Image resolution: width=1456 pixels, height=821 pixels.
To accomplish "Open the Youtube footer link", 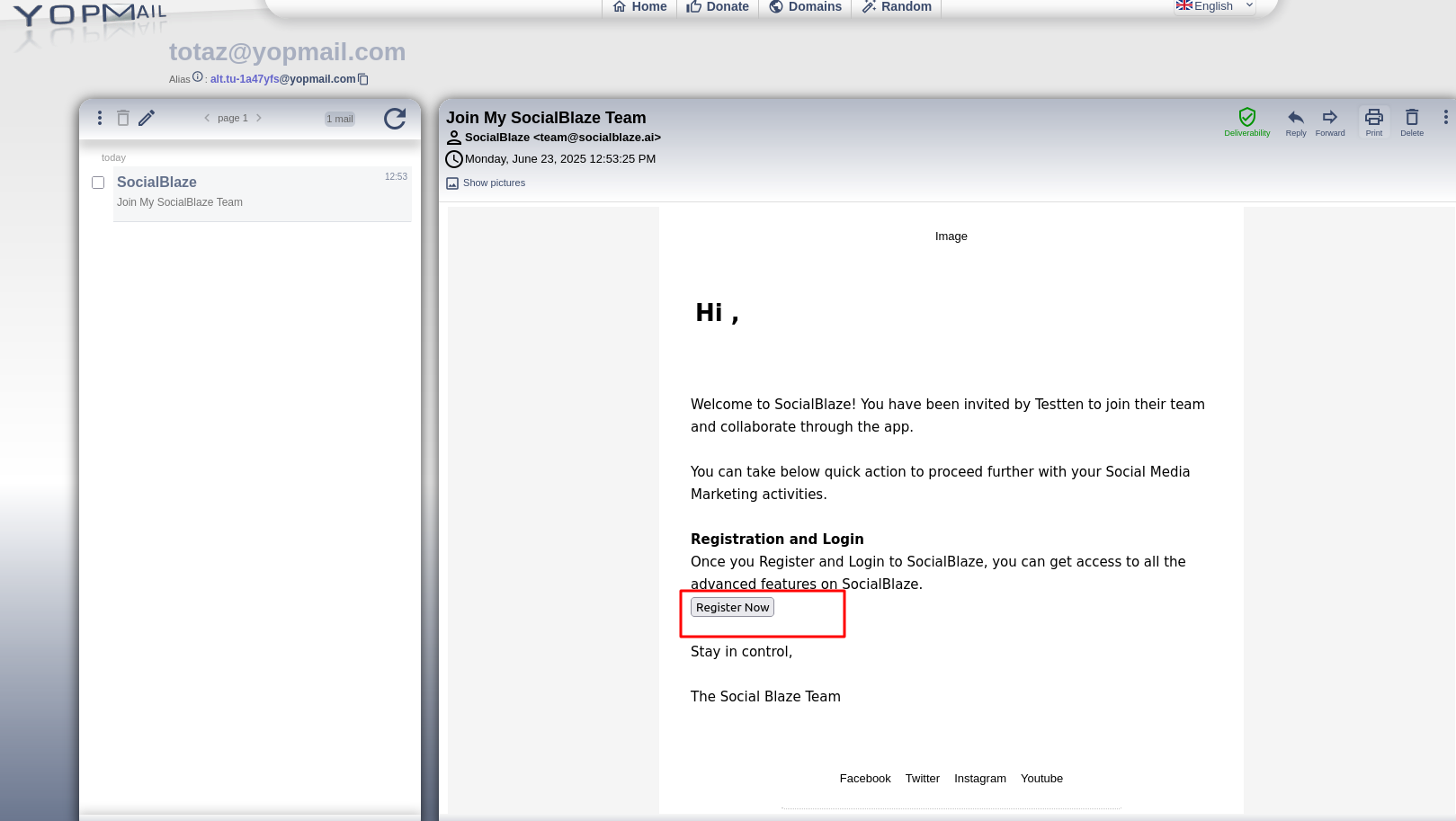I will coord(1041,779).
